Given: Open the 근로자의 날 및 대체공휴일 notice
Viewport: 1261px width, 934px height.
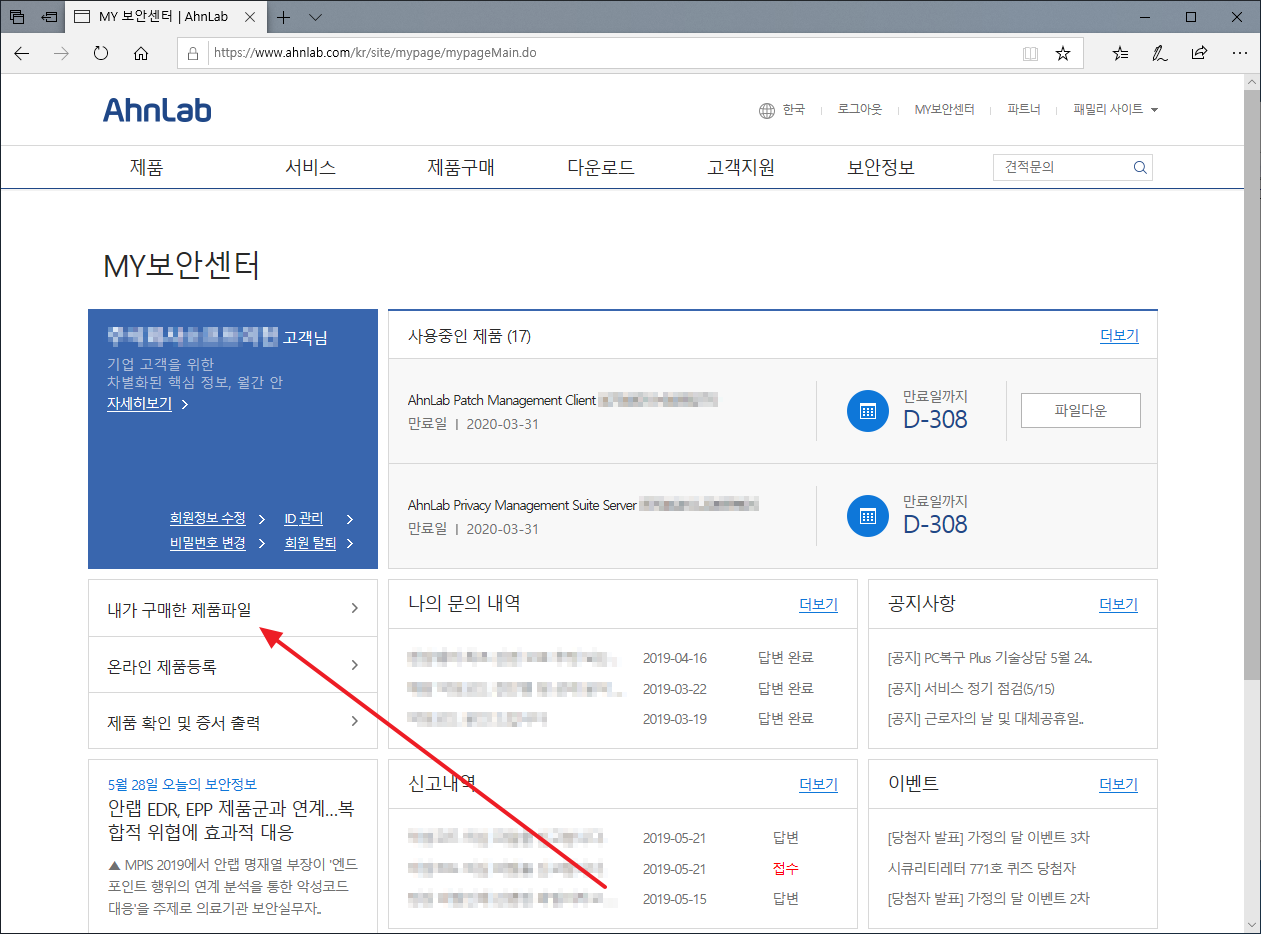Looking at the screenshot, I should click(986, 719).
